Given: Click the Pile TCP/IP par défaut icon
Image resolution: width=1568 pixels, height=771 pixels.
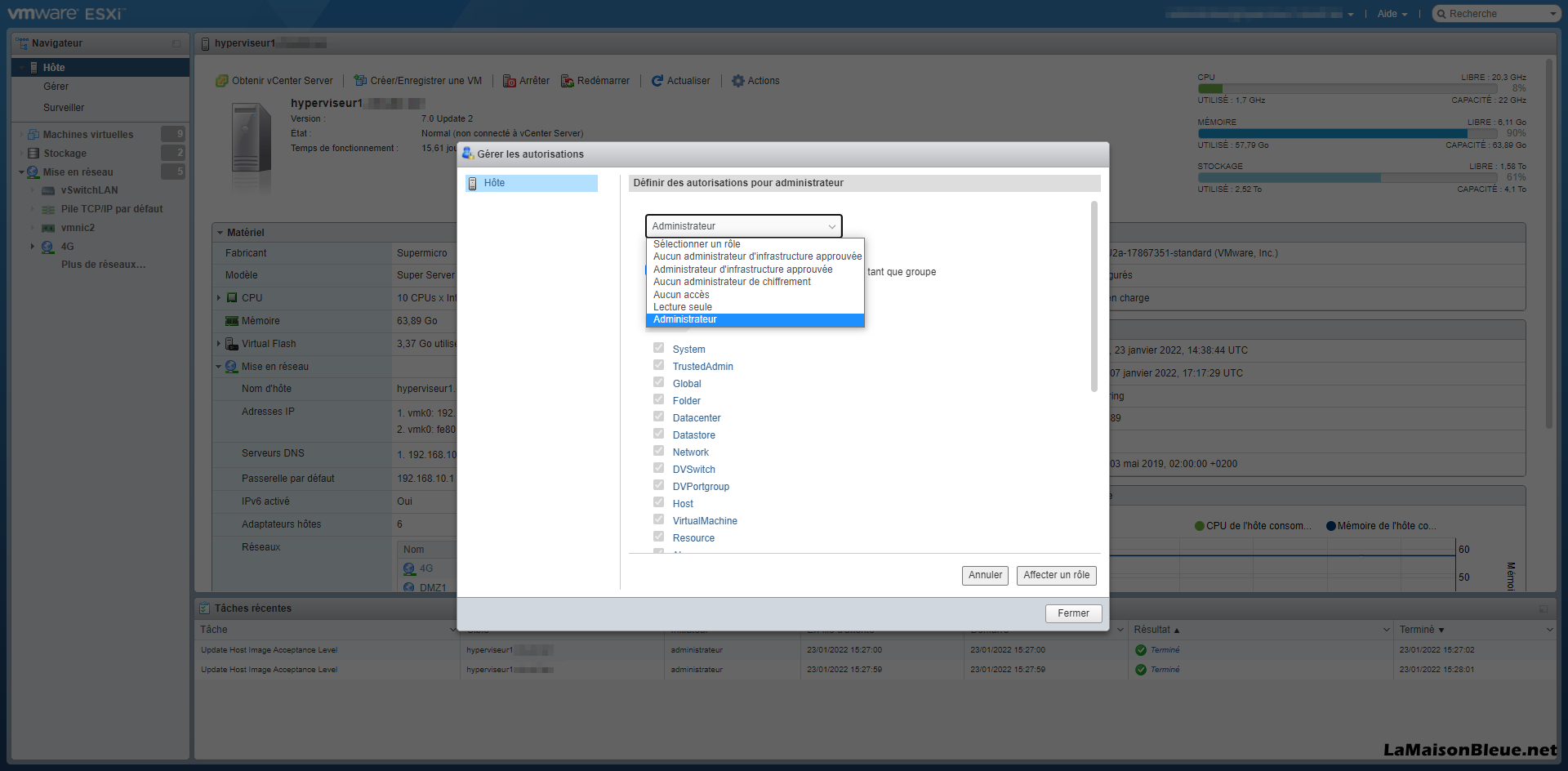Looking at the screenshot, I should (48, 210).
